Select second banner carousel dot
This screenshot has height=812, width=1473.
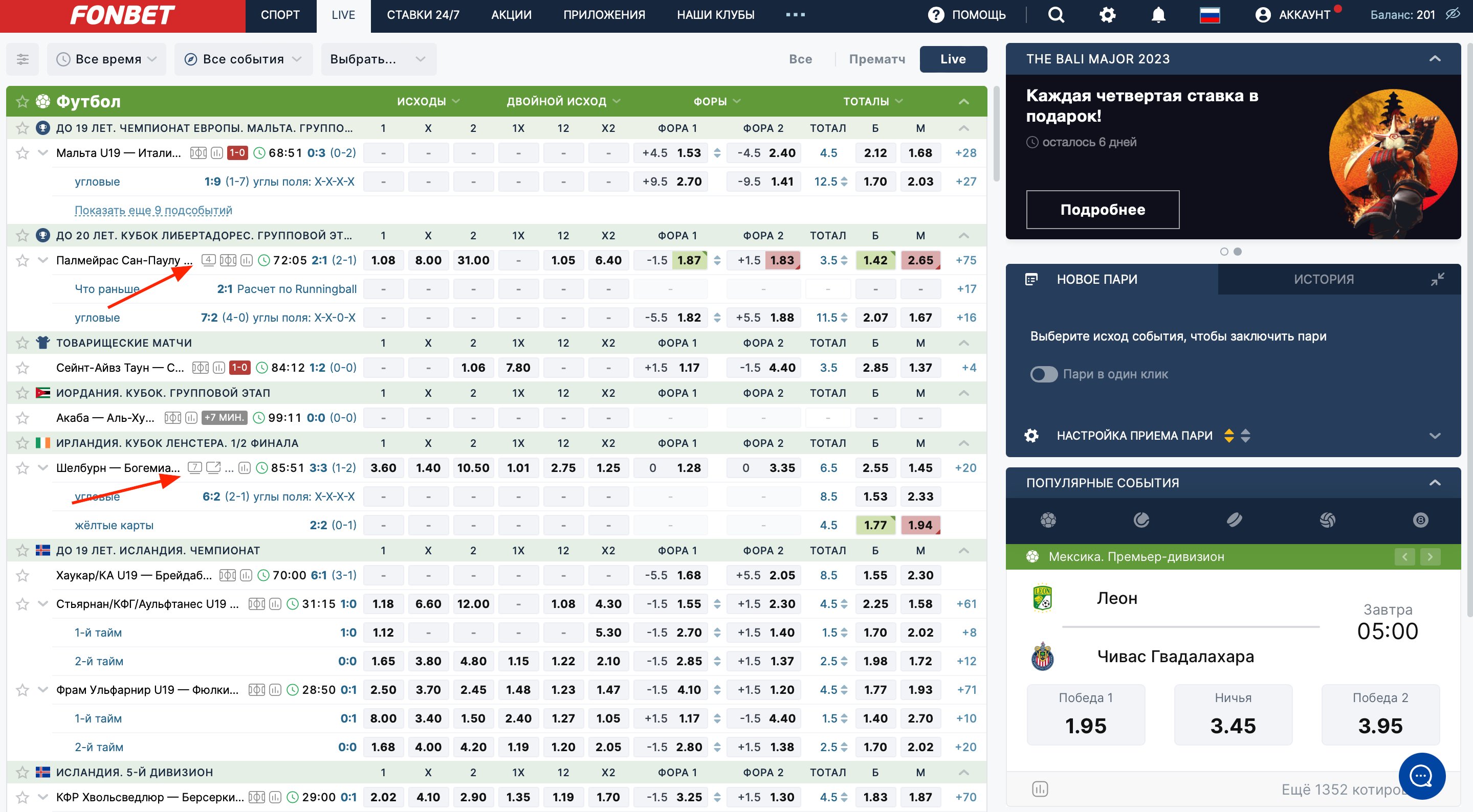[x=1238, y=252]
